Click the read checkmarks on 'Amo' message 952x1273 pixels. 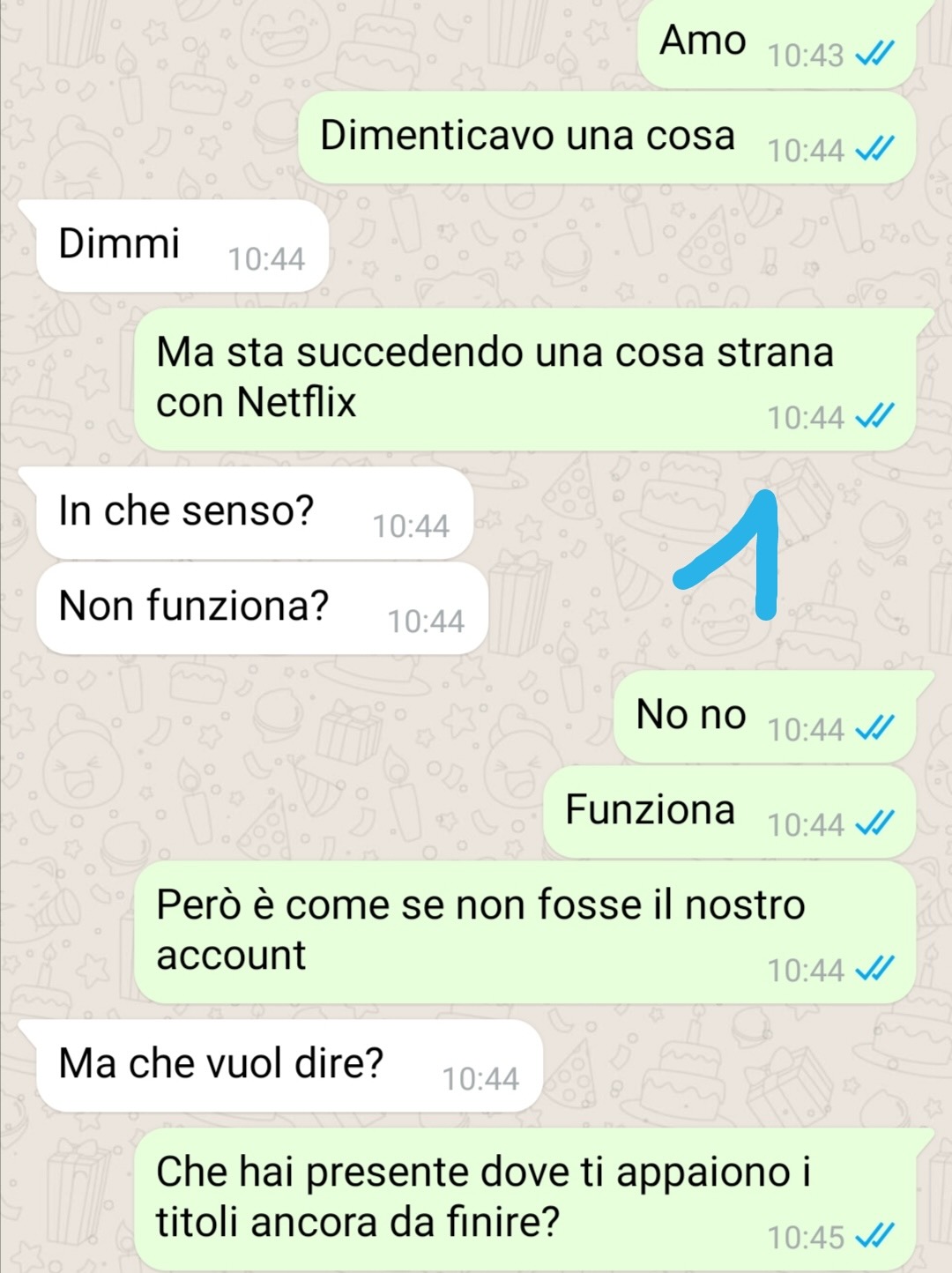875,55
